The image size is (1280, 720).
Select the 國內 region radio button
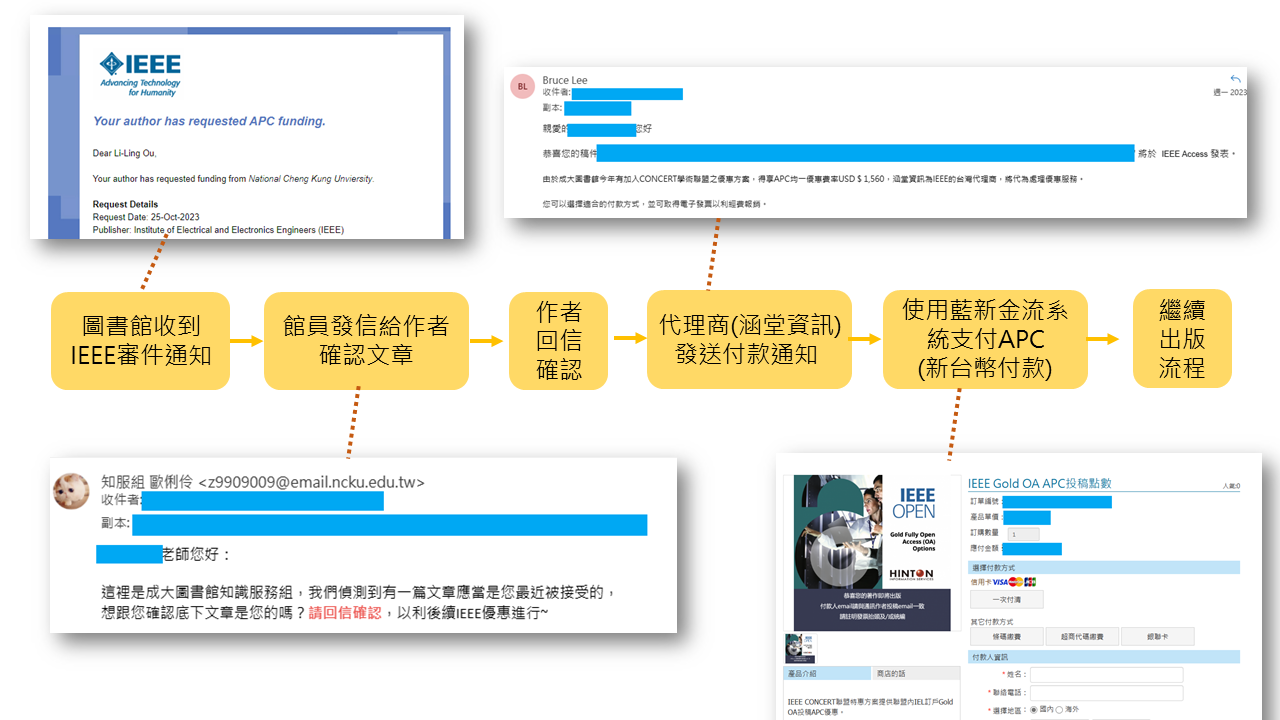1034,709
